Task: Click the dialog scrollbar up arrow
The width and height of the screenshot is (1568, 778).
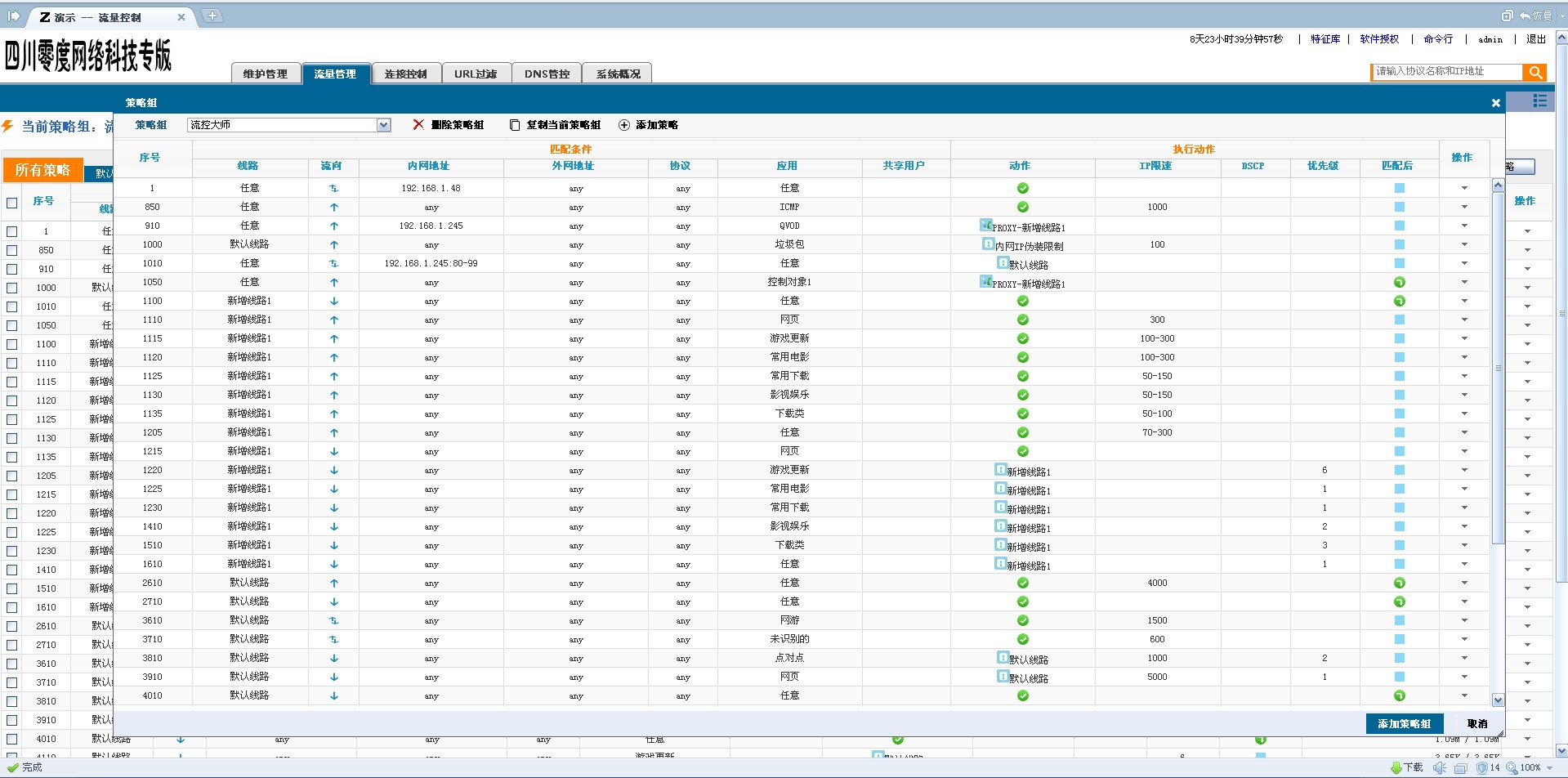Action: pos(1498,186)
